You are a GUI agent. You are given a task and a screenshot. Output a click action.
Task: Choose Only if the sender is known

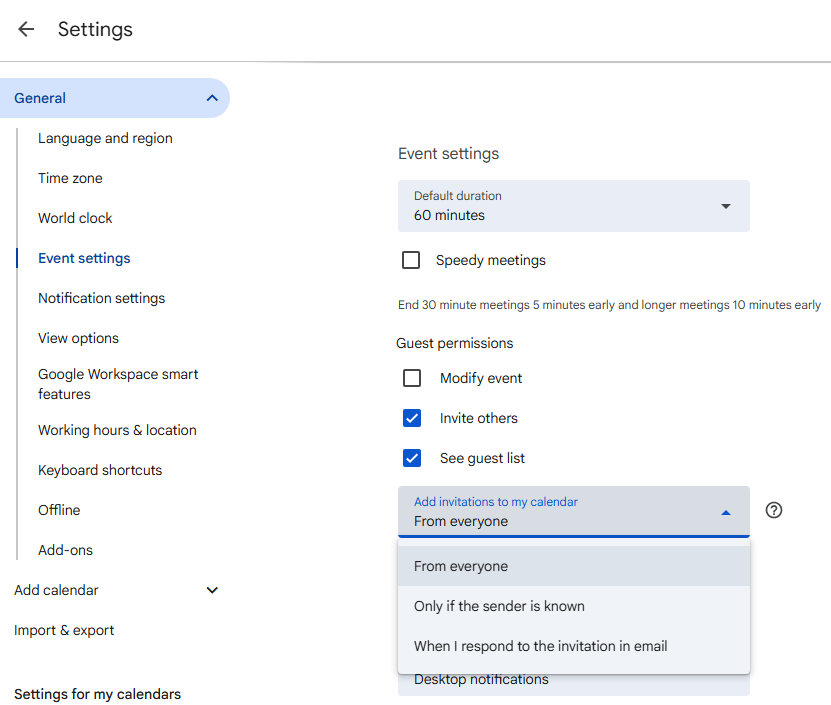click(x=573, y=606)
